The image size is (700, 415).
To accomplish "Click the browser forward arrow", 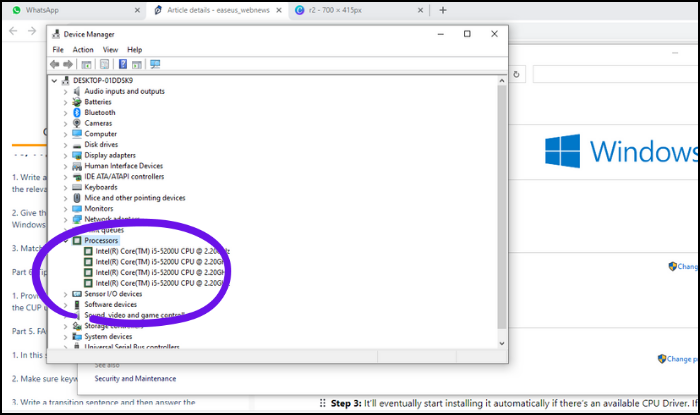I will [32, 30].
